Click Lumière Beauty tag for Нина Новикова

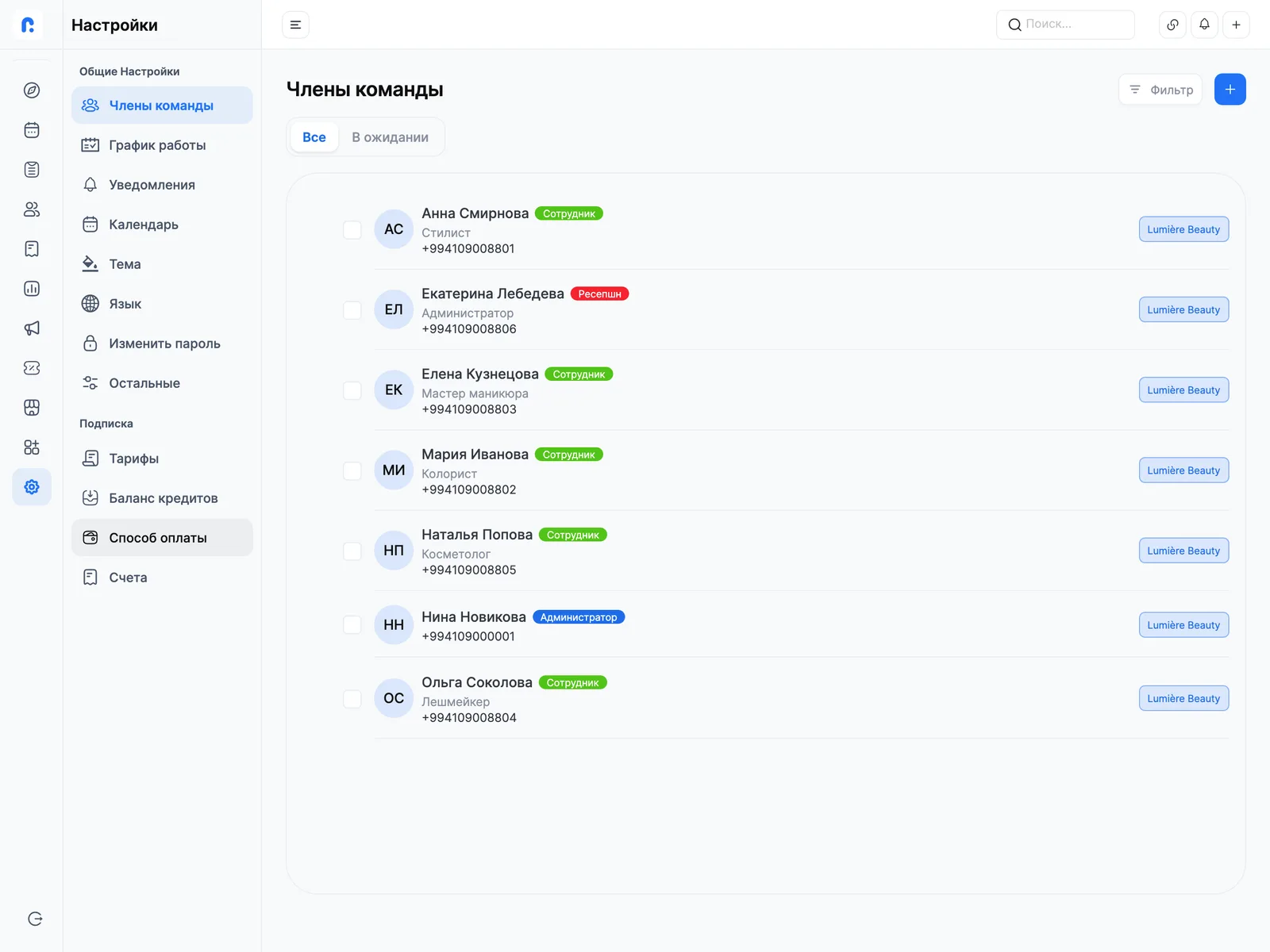pos(1183,625)
